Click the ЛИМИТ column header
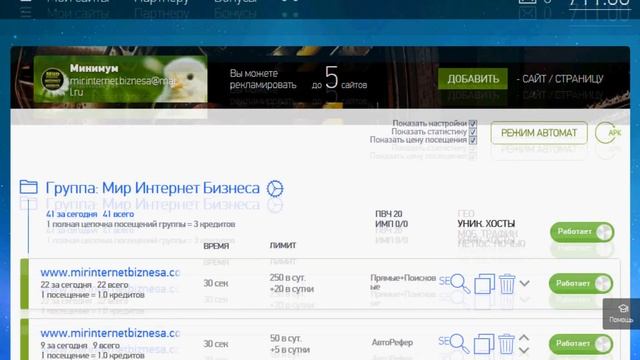The height and width of the screenshot is (360, 640). point(282,245)
